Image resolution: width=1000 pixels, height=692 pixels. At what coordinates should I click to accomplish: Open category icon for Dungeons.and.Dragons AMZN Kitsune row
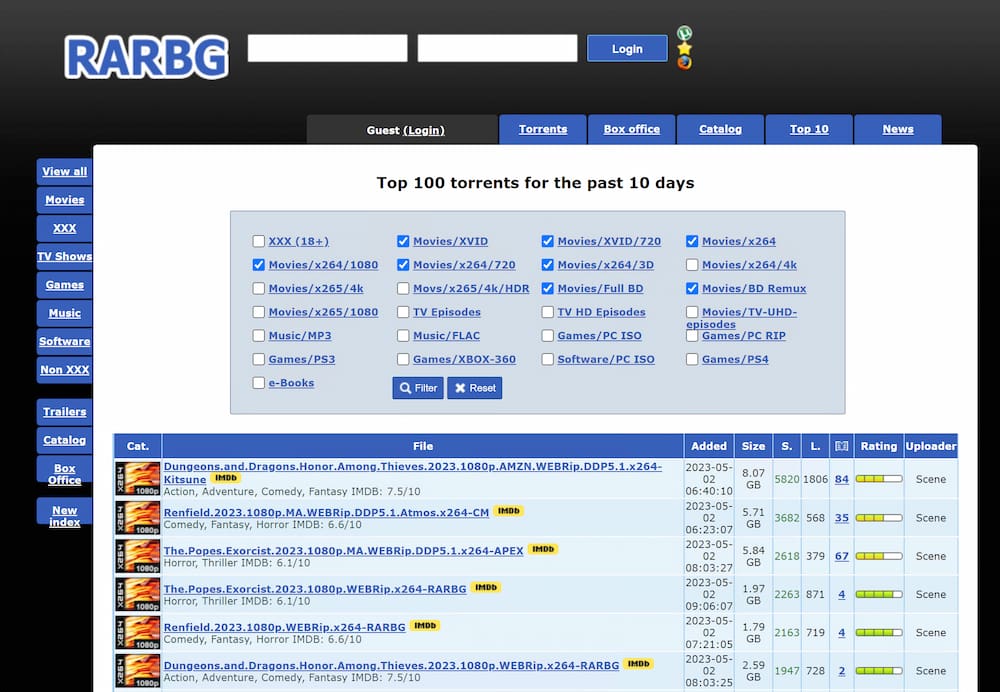(x=138, y=479)
